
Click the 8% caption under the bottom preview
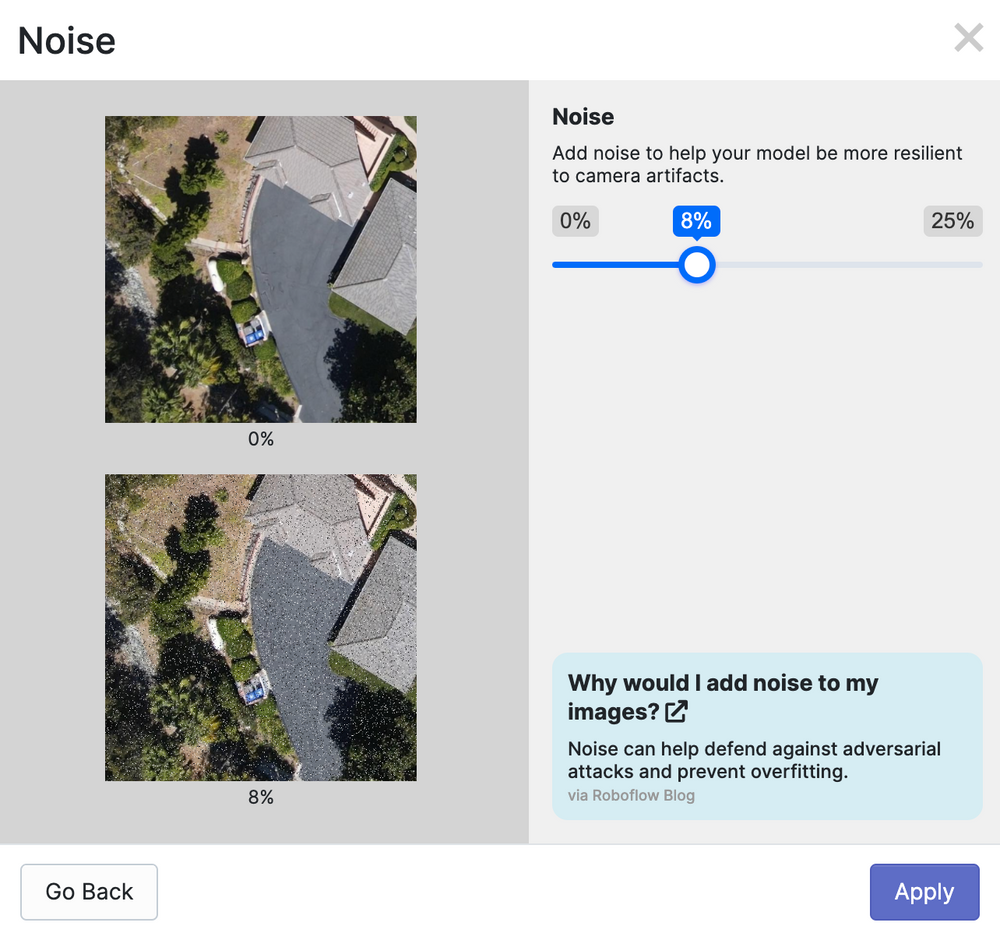coord(260,797)
